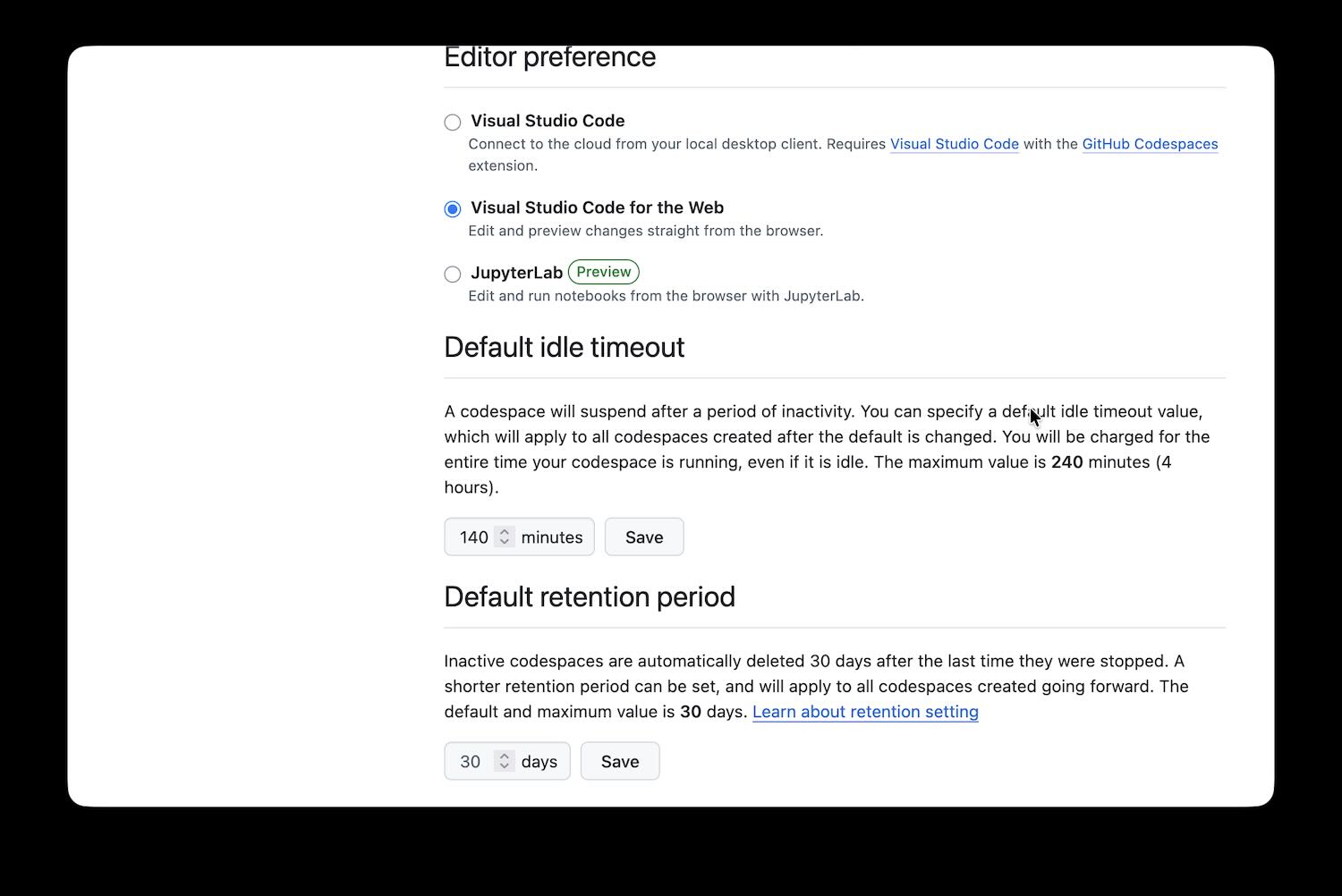Decrease idle timeout minutes with down arrow
This screenshot has width=1342, height=896.
pos(505,542)
